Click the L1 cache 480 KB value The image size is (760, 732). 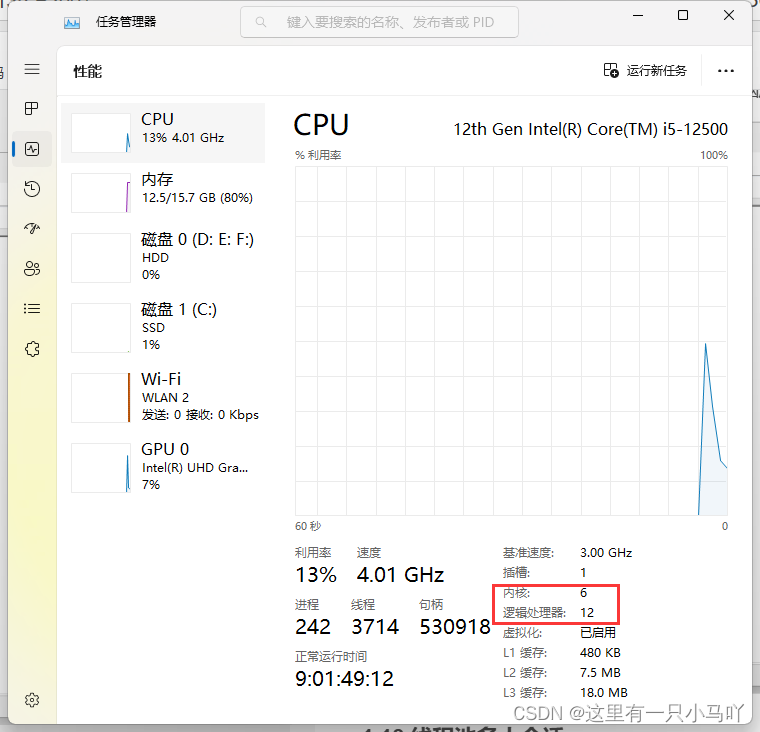pyautogui.click(x=600, y=652)
